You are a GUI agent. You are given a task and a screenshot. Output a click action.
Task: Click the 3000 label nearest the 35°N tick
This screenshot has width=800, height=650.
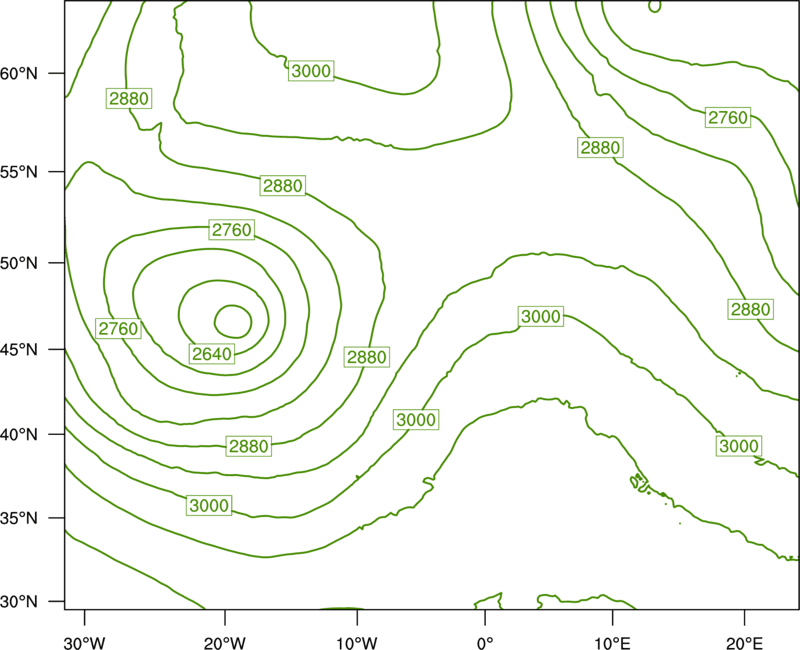coord(209,505)
